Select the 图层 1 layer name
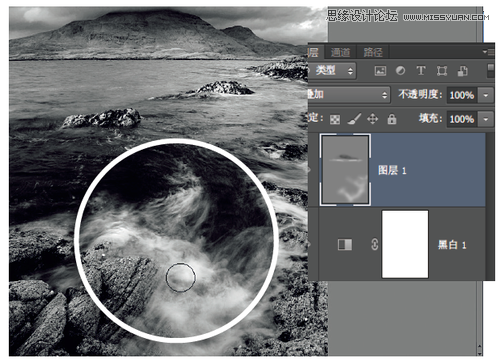Image resolution: width=500 pixels, height=362 pixels. pyautogui.click(x=392, y=171)
